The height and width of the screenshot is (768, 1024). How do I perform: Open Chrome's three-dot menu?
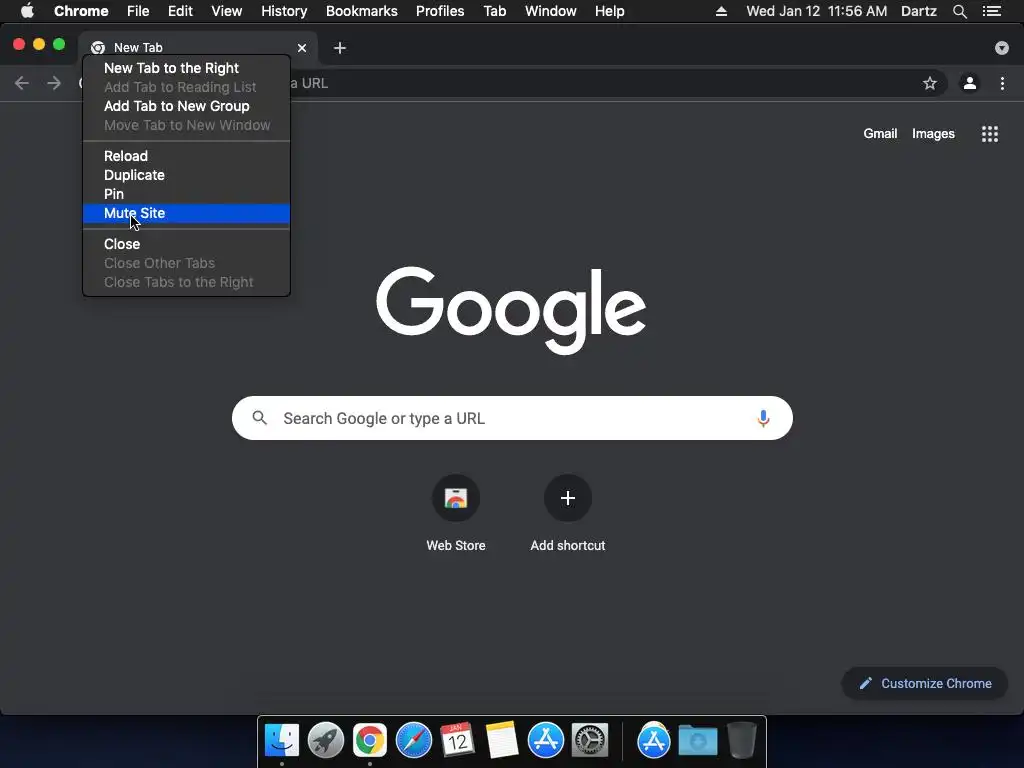1002,83
